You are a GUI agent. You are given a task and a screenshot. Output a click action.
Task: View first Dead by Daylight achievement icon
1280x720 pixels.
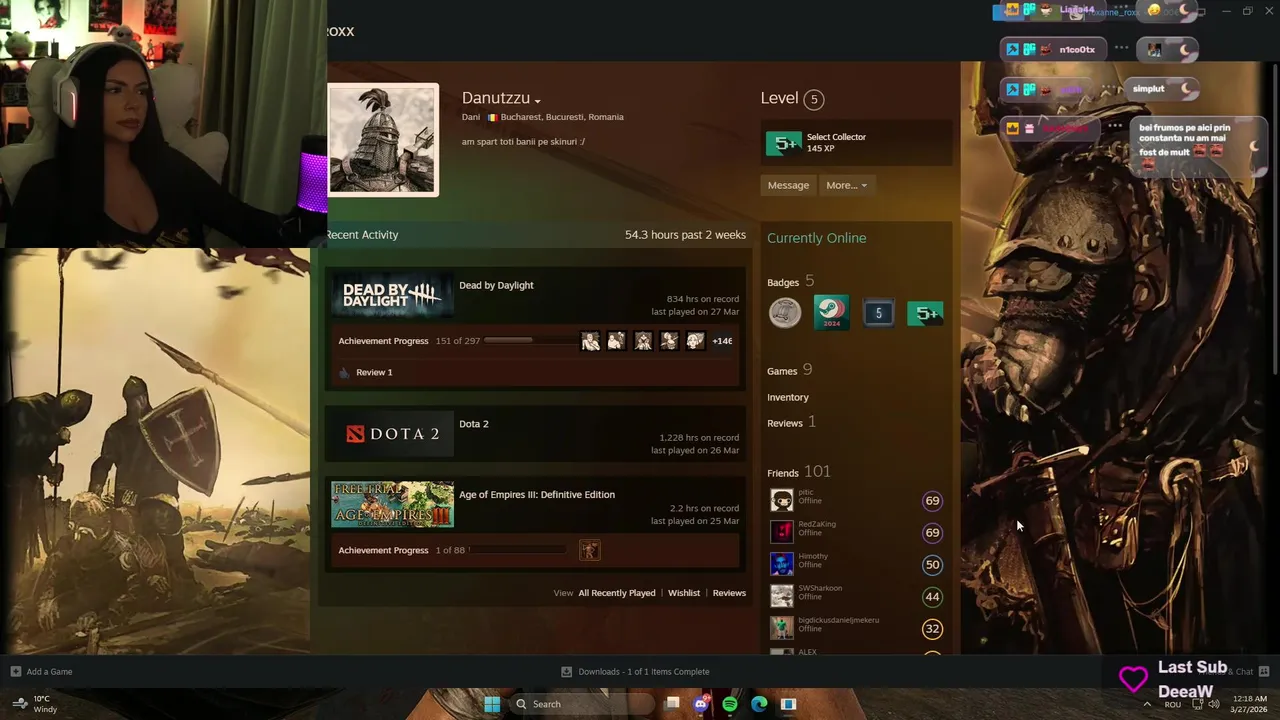[591, 341]
